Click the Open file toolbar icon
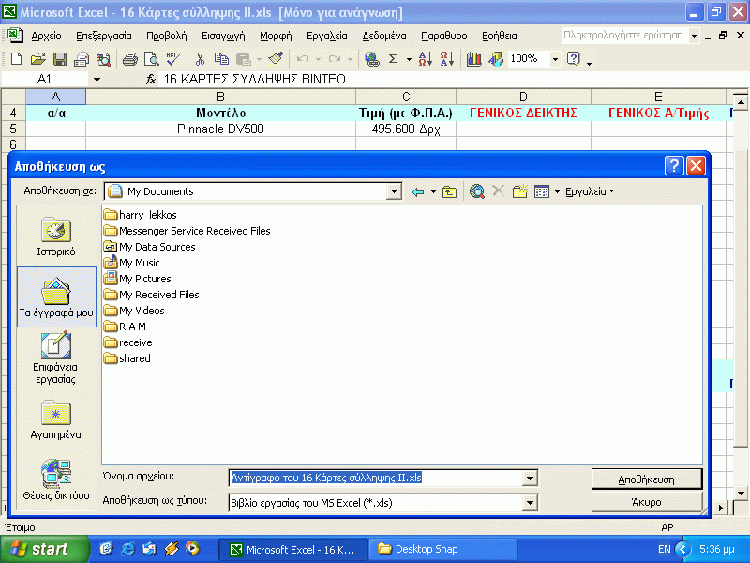 click(37, 59)
